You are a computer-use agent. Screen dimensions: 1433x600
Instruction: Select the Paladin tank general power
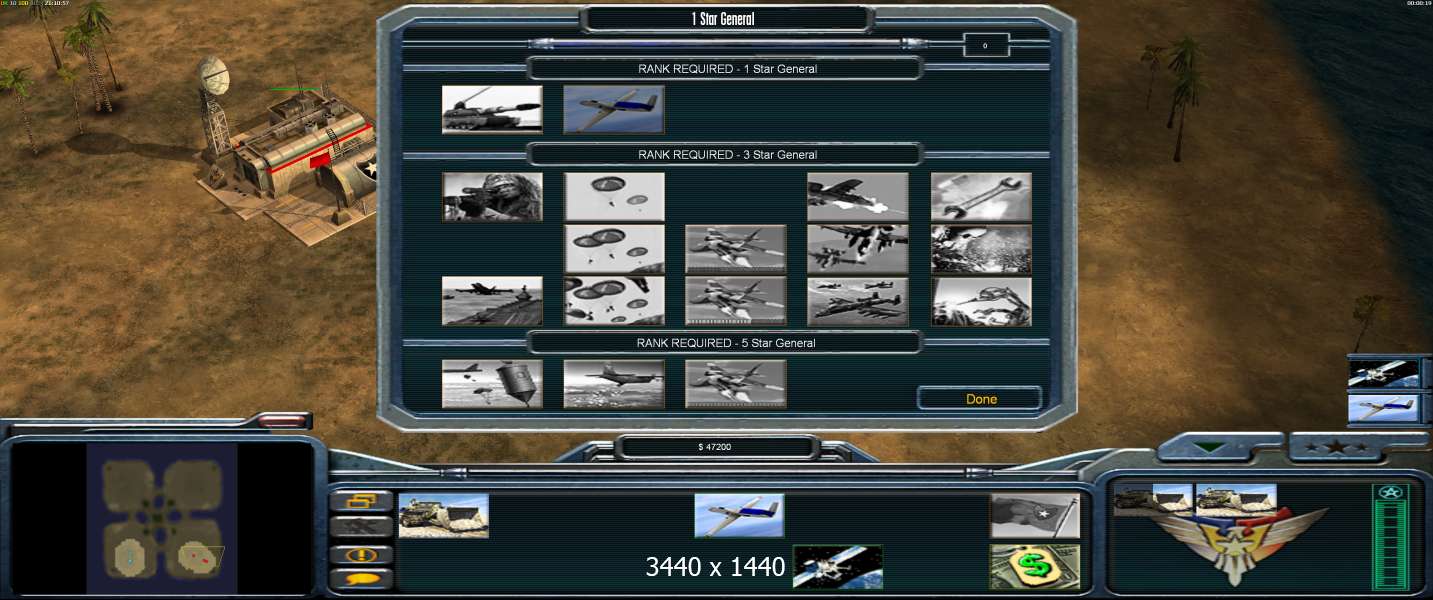[492, 109]
